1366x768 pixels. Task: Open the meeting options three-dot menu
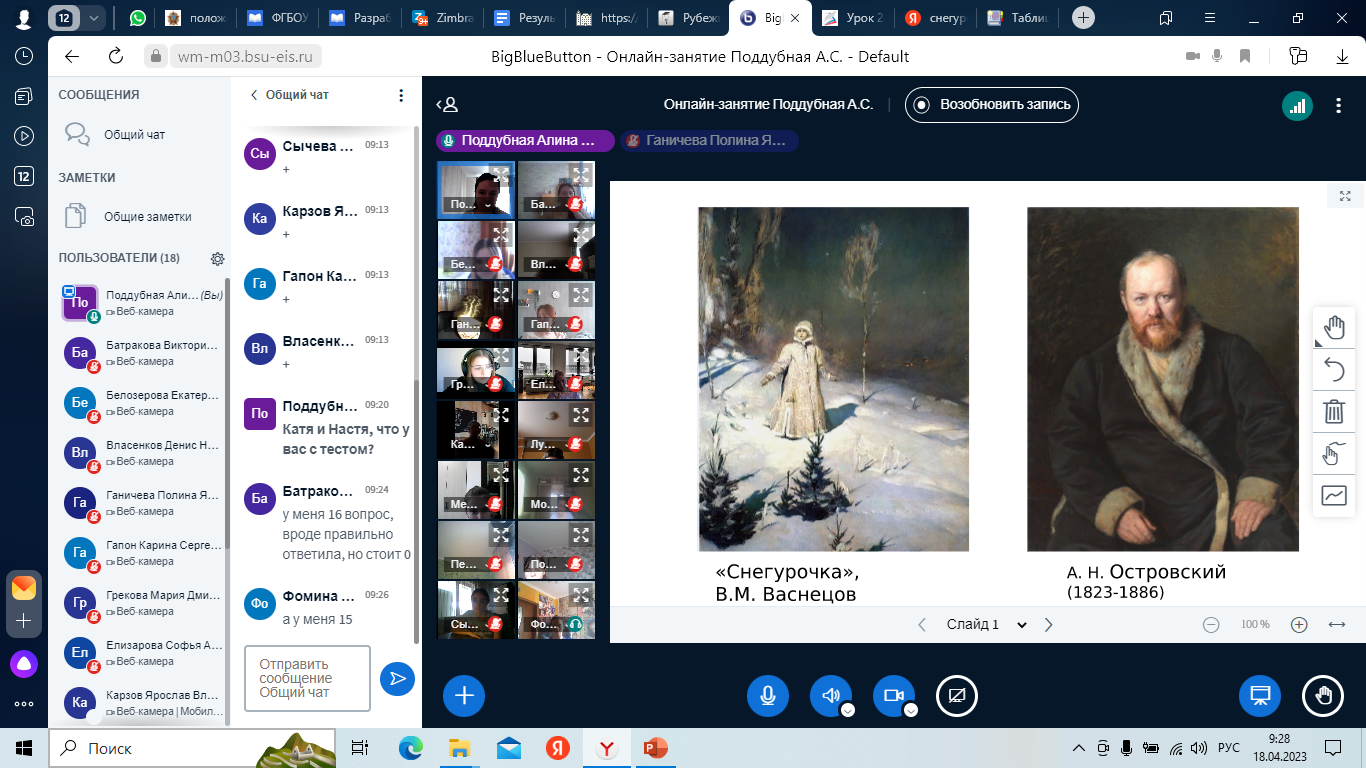coord(1339,105)
